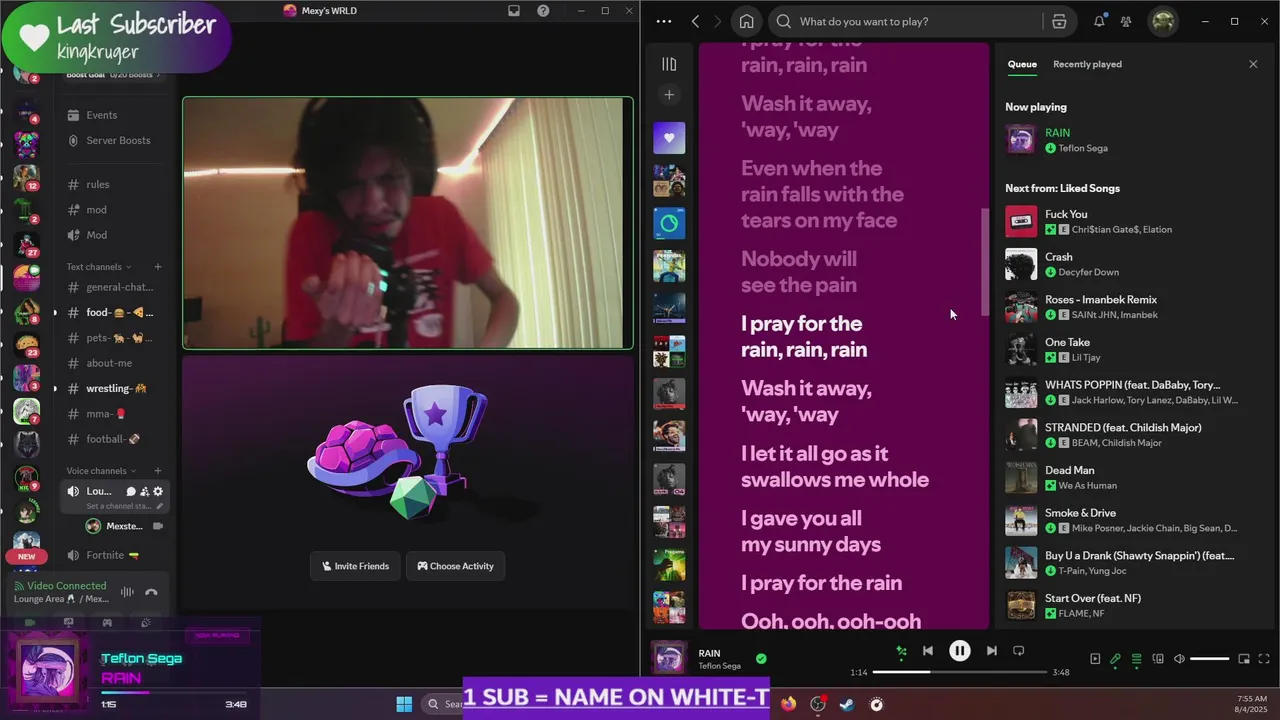Image resolution: width=1280 pixels, height=720 pixels.
Task: Open Lounge channel settings gear
Action: (158, 491)
